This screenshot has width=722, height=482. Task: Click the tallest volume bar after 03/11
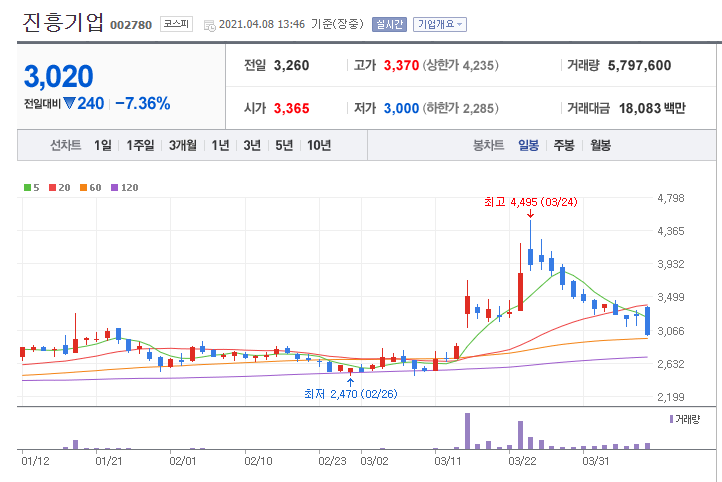click(467, 431)
